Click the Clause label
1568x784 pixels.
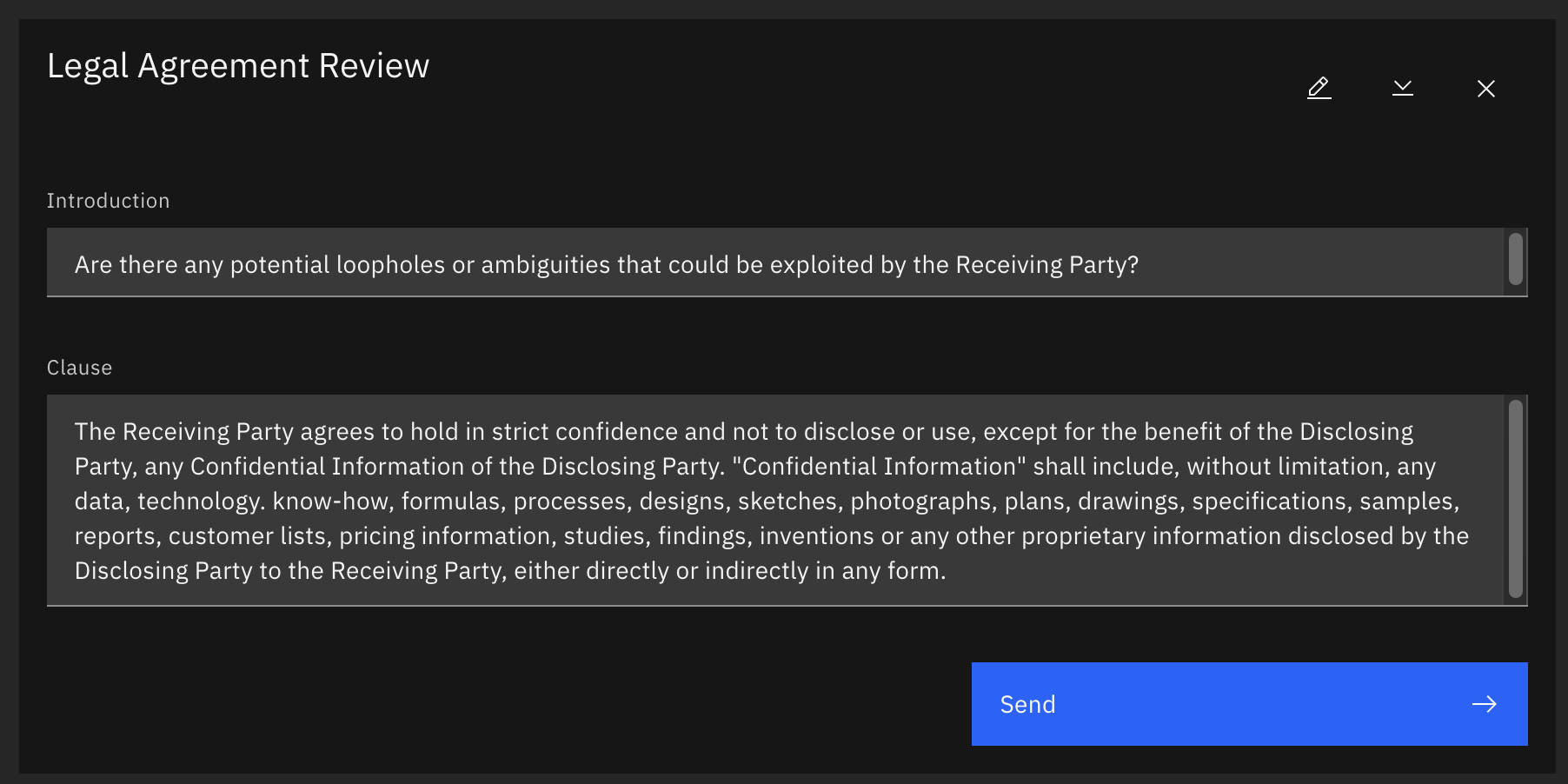point(79,368)
